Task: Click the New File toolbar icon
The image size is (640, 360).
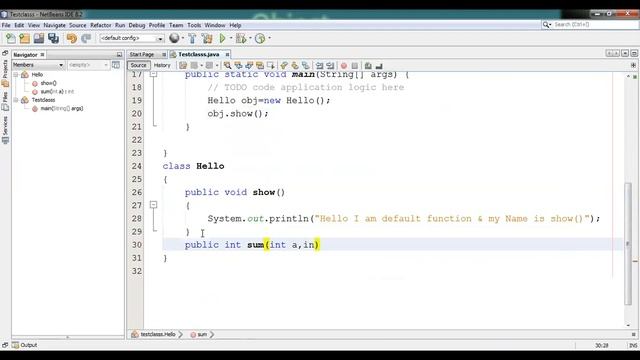Action: pyautogui.click(x=11, y=38)
